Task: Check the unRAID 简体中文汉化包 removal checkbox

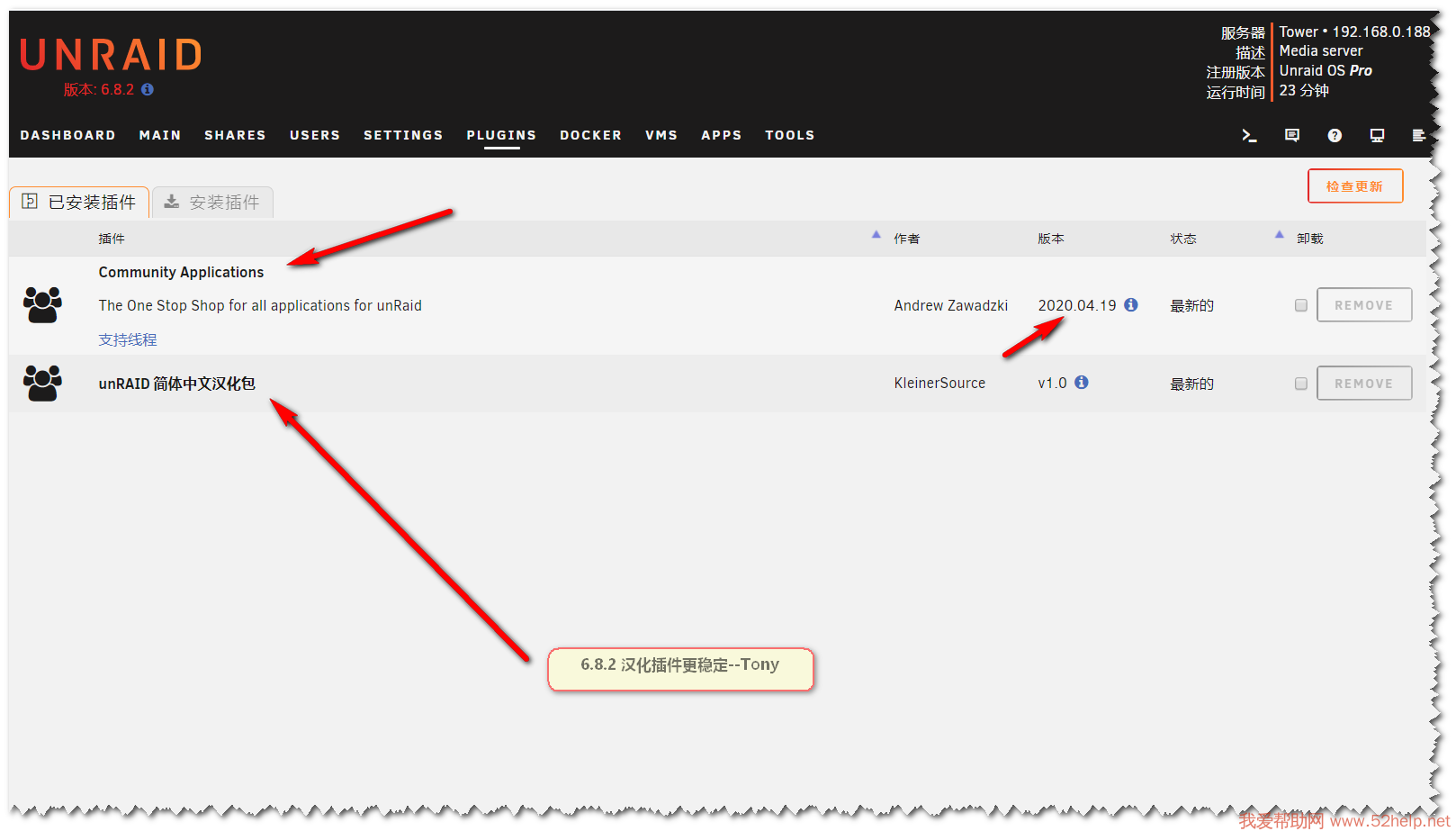Action: pos(1300,384)
